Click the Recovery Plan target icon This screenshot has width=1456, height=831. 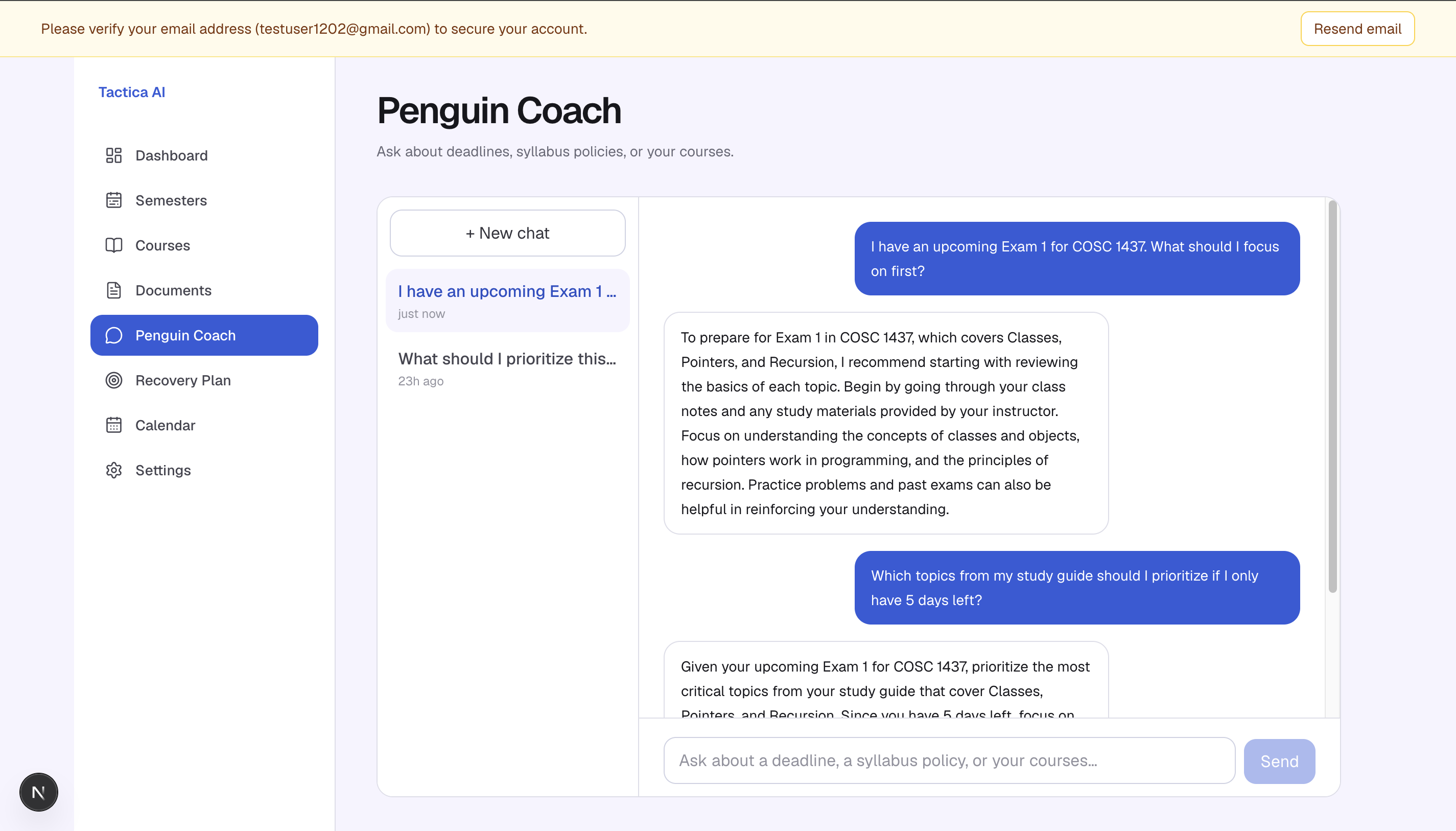click(x=114, y=380)
